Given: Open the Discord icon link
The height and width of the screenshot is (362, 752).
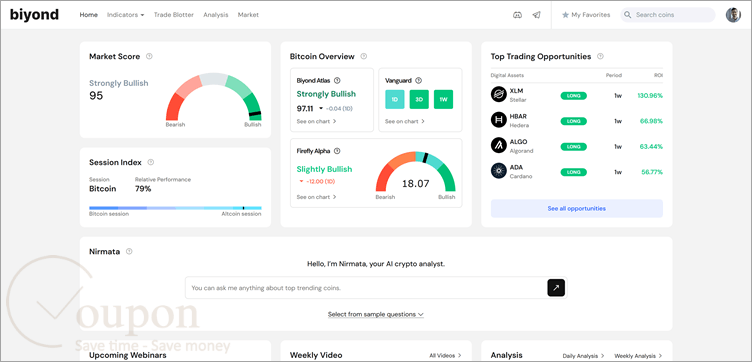Looking at the screenshot, I should click(517, 15).
